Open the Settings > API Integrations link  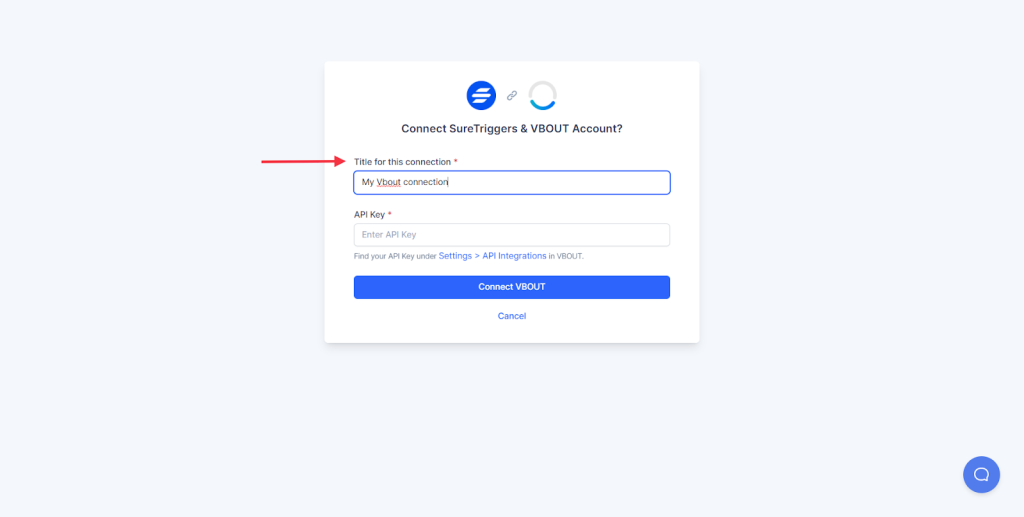492,256
